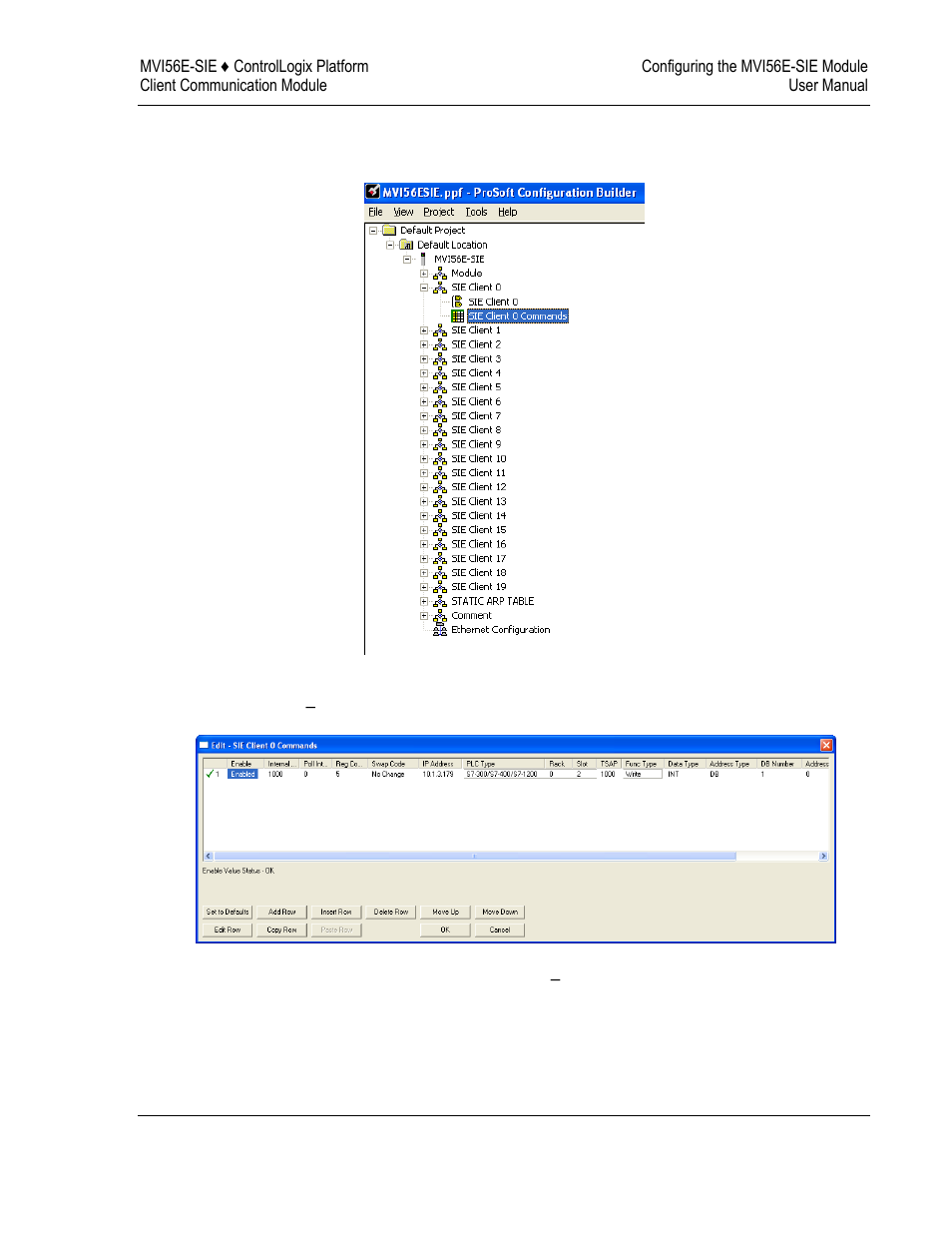
Task: Click the SIE Client 9 network icon
Action: point(440,445)
